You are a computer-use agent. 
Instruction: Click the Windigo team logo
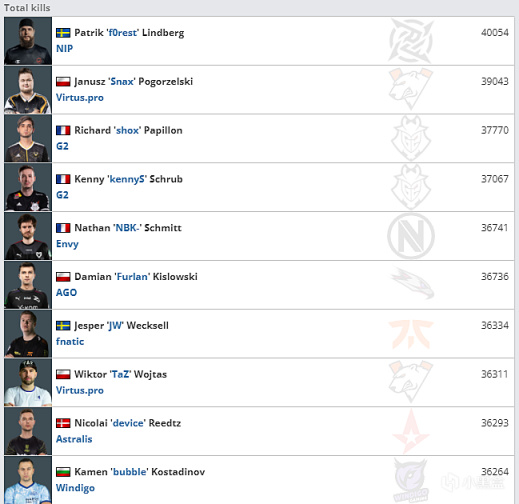[411, 480]
